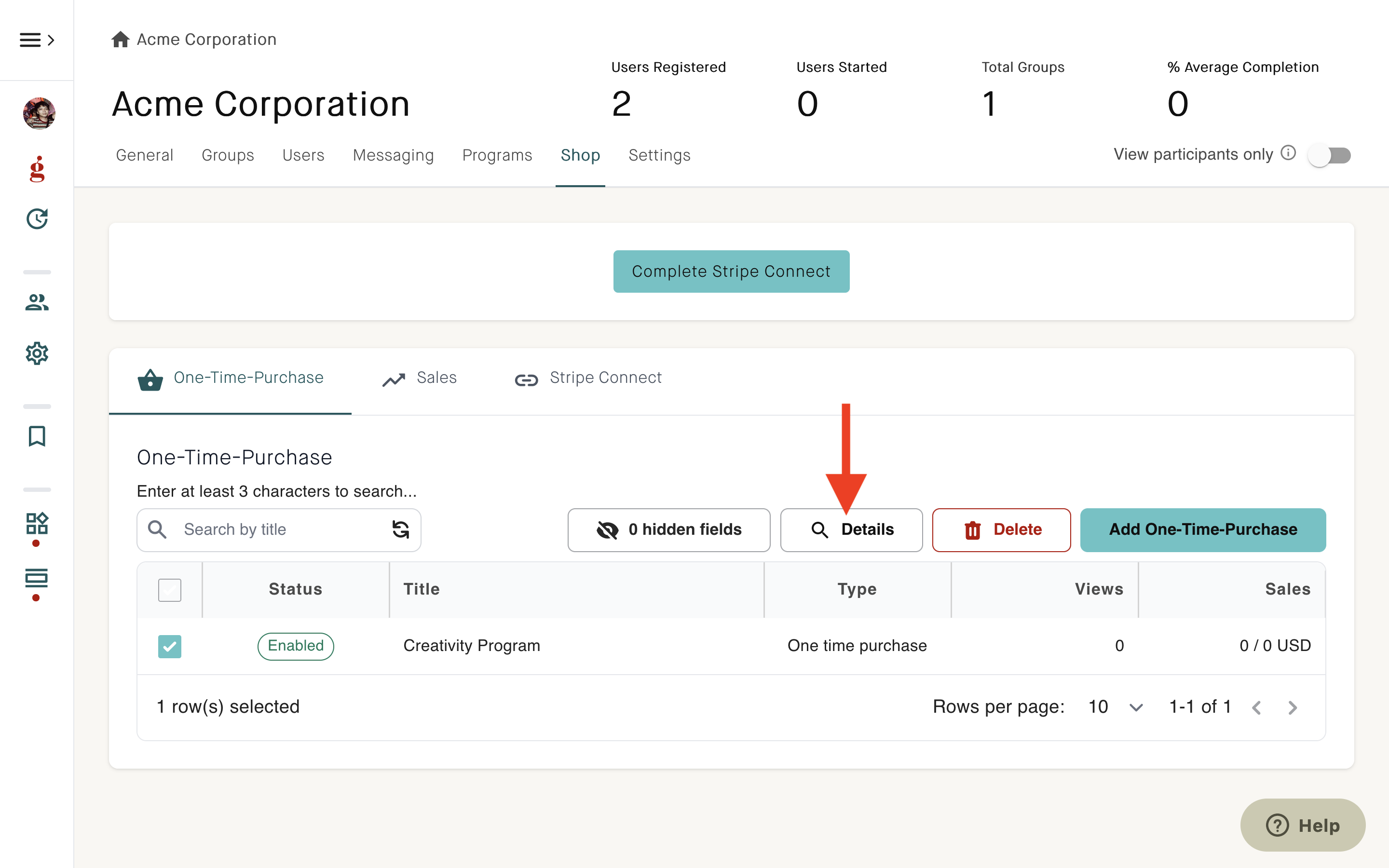
Task: Toggle the select-all header checkbox
Action: pyautogui.click(x=169, y=590)
